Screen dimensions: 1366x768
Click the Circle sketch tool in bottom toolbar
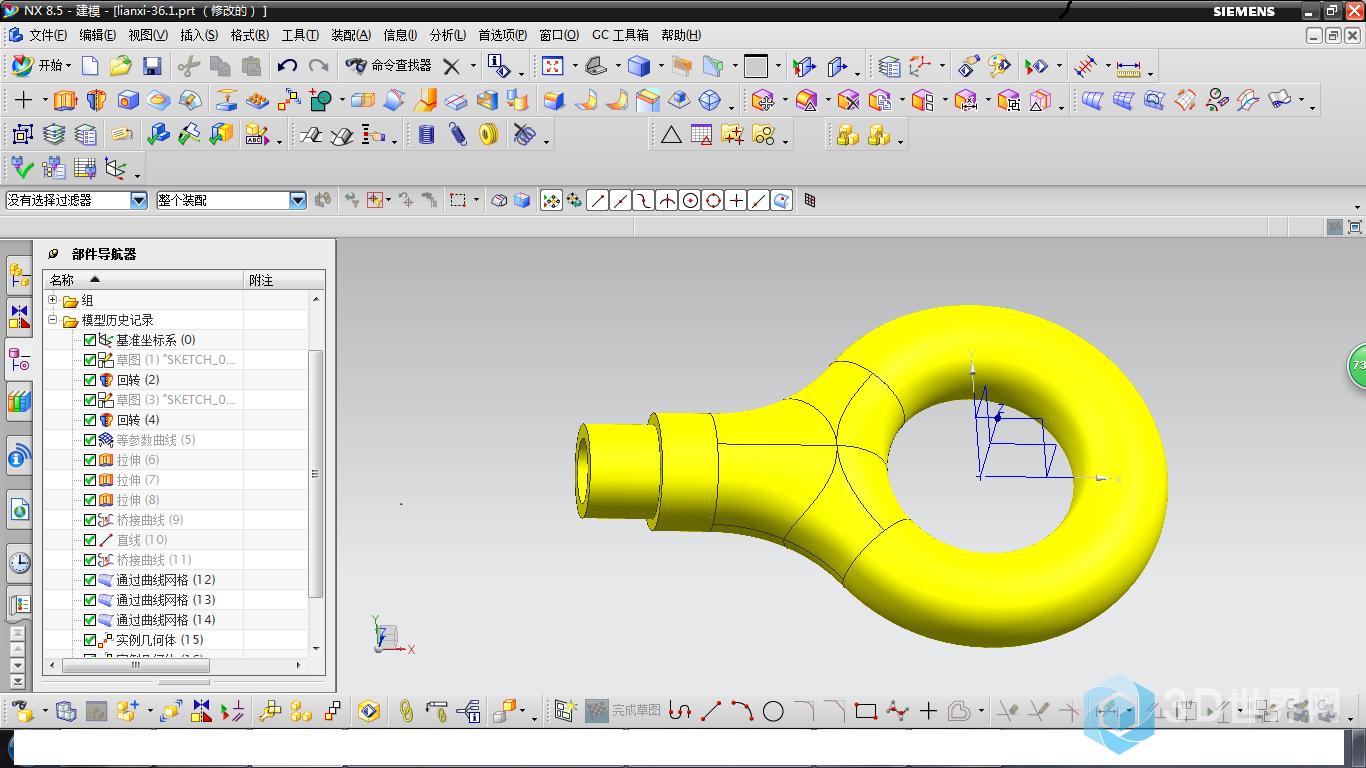point(773,711)
